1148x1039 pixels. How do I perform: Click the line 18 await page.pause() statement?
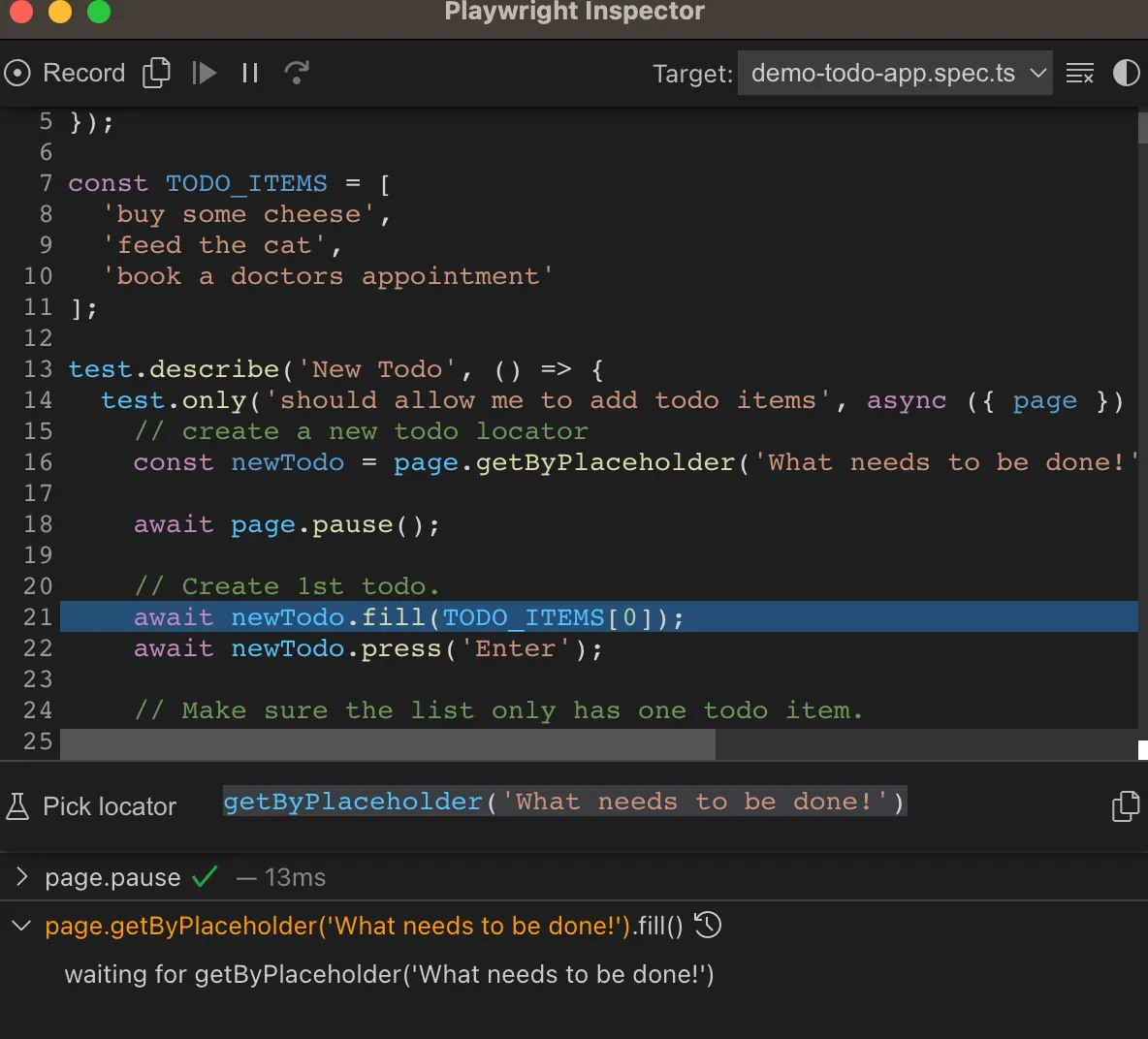[287, 524]
